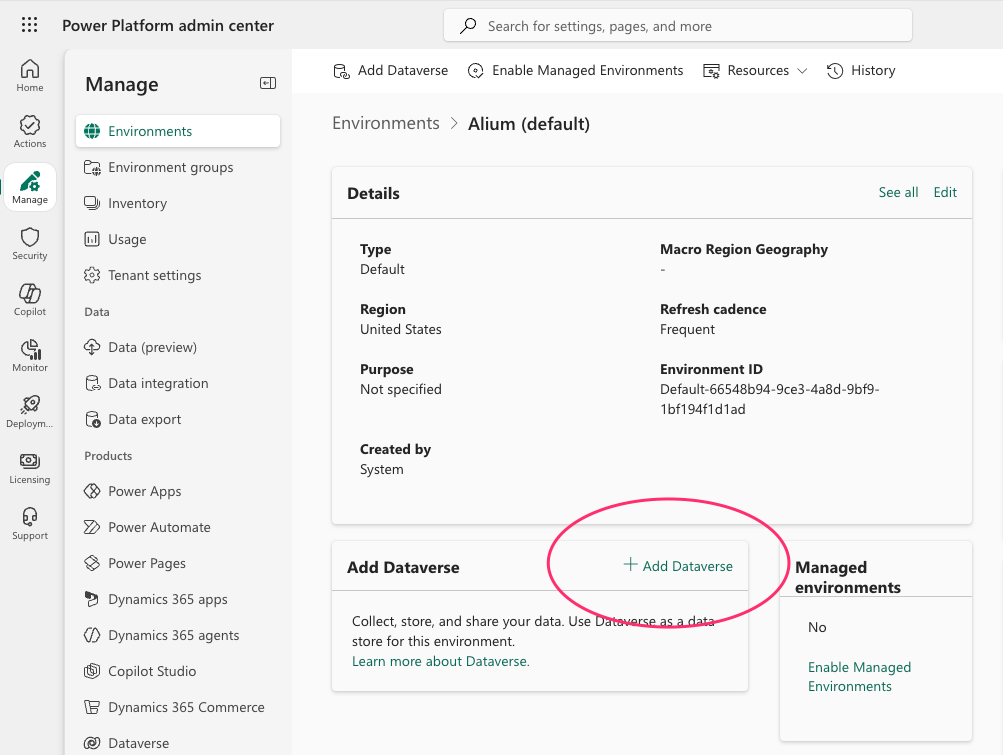The height and width of the screenshot is (755, 1003).
Task: Click the Power Apps icon
Action: click(92, 491)
